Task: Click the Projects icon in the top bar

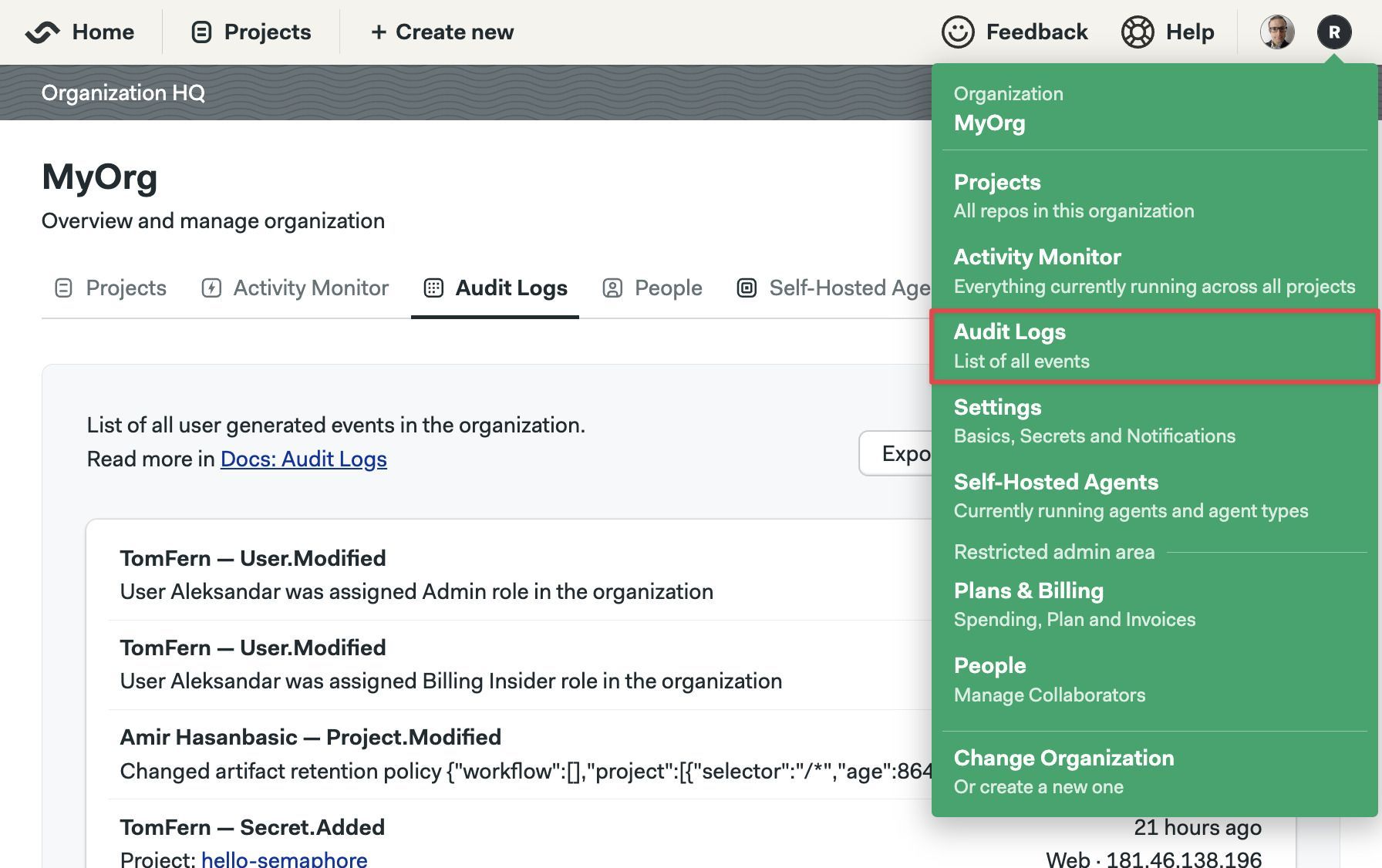Action: point(201,32)
